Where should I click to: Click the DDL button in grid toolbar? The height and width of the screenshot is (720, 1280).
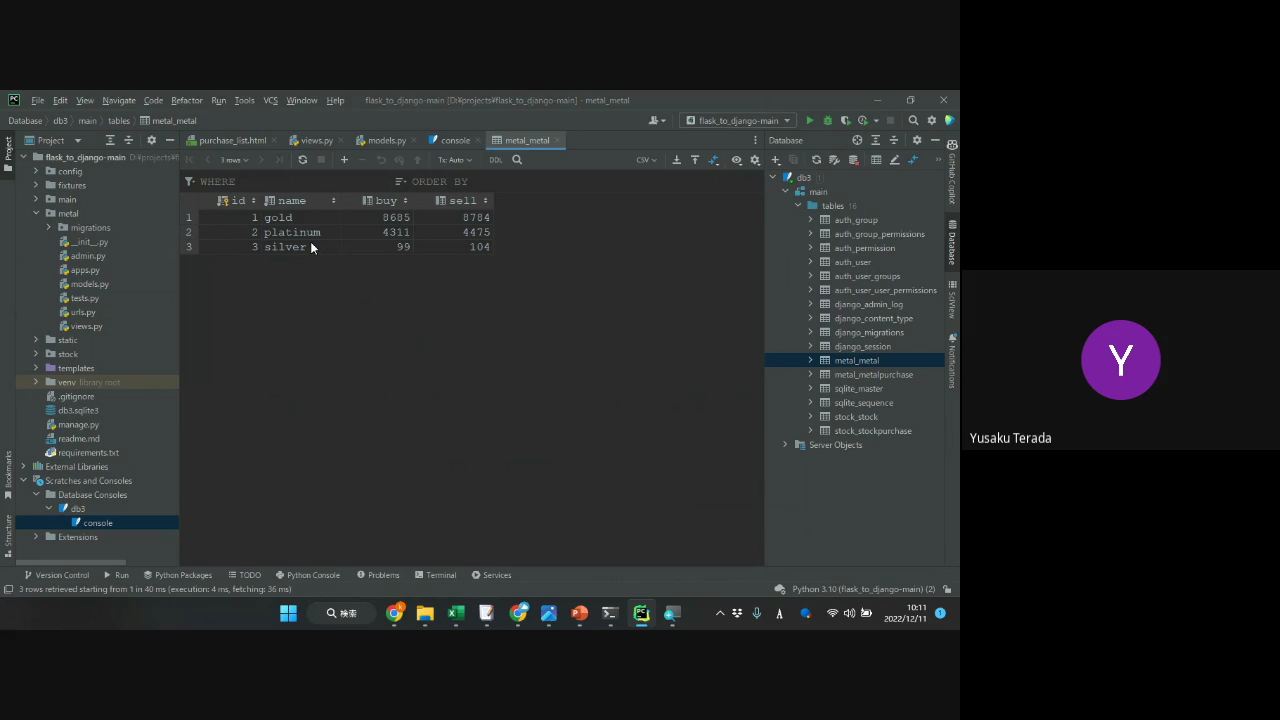[496, 160]
